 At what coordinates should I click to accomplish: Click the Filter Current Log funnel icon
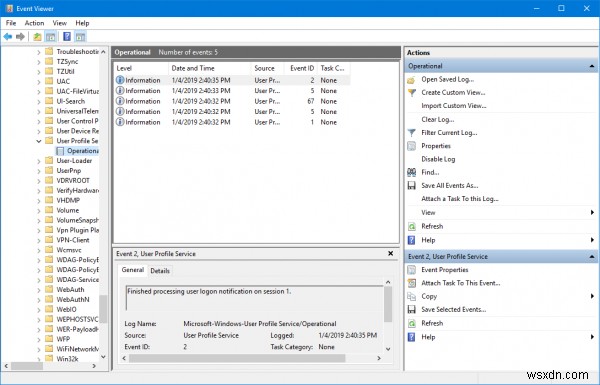[x=411, y=133]
